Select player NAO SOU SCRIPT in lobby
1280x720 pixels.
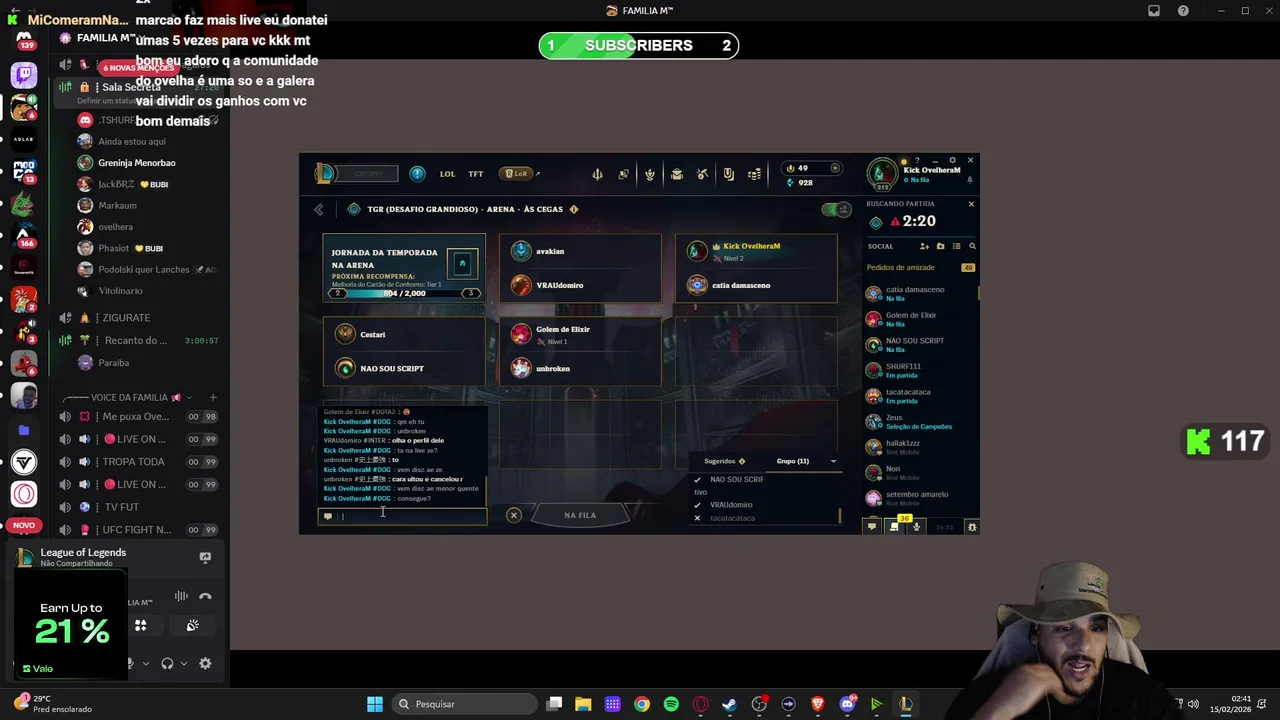click(404, 368)
